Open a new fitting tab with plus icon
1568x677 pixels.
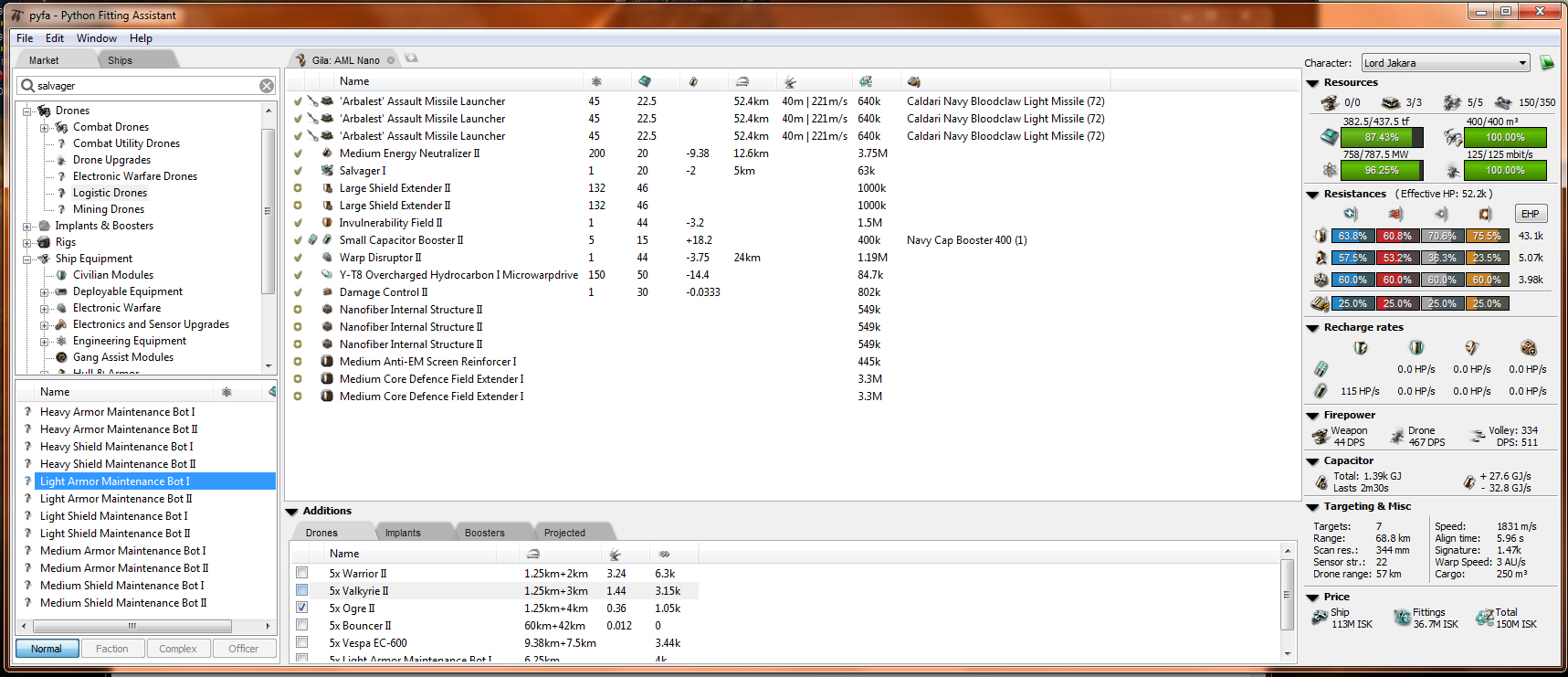[x=411, y=58]
